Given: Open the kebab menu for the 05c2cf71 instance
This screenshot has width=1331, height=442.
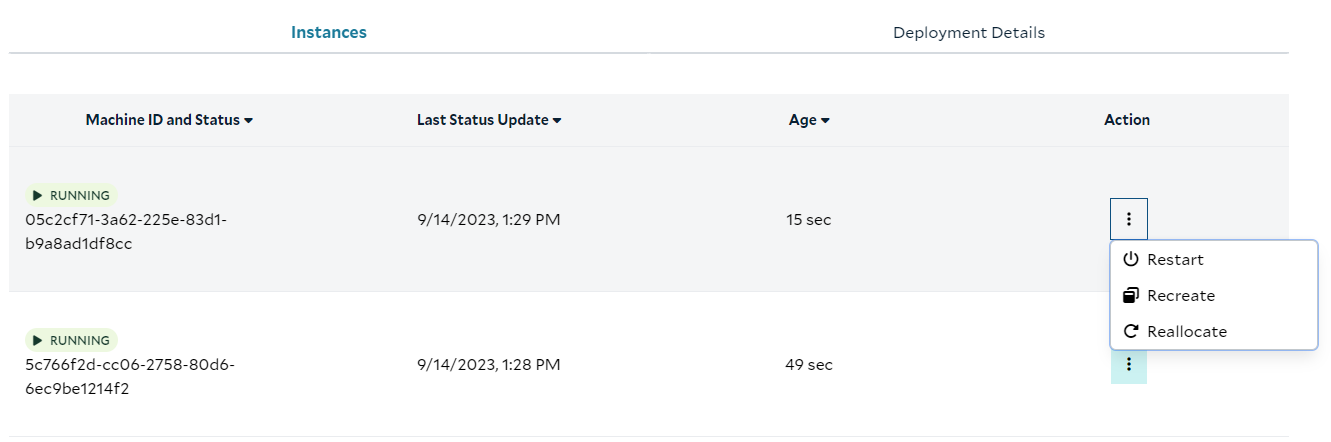Looking at the screenshot, I should (1129, 219).
